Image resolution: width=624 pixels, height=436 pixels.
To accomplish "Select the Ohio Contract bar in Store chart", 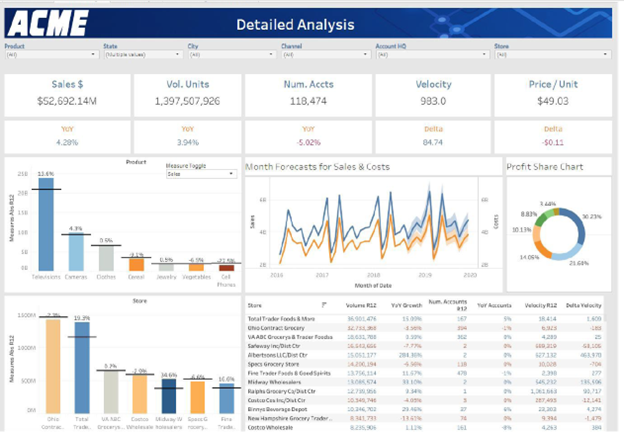I will (x=53, y=366).
